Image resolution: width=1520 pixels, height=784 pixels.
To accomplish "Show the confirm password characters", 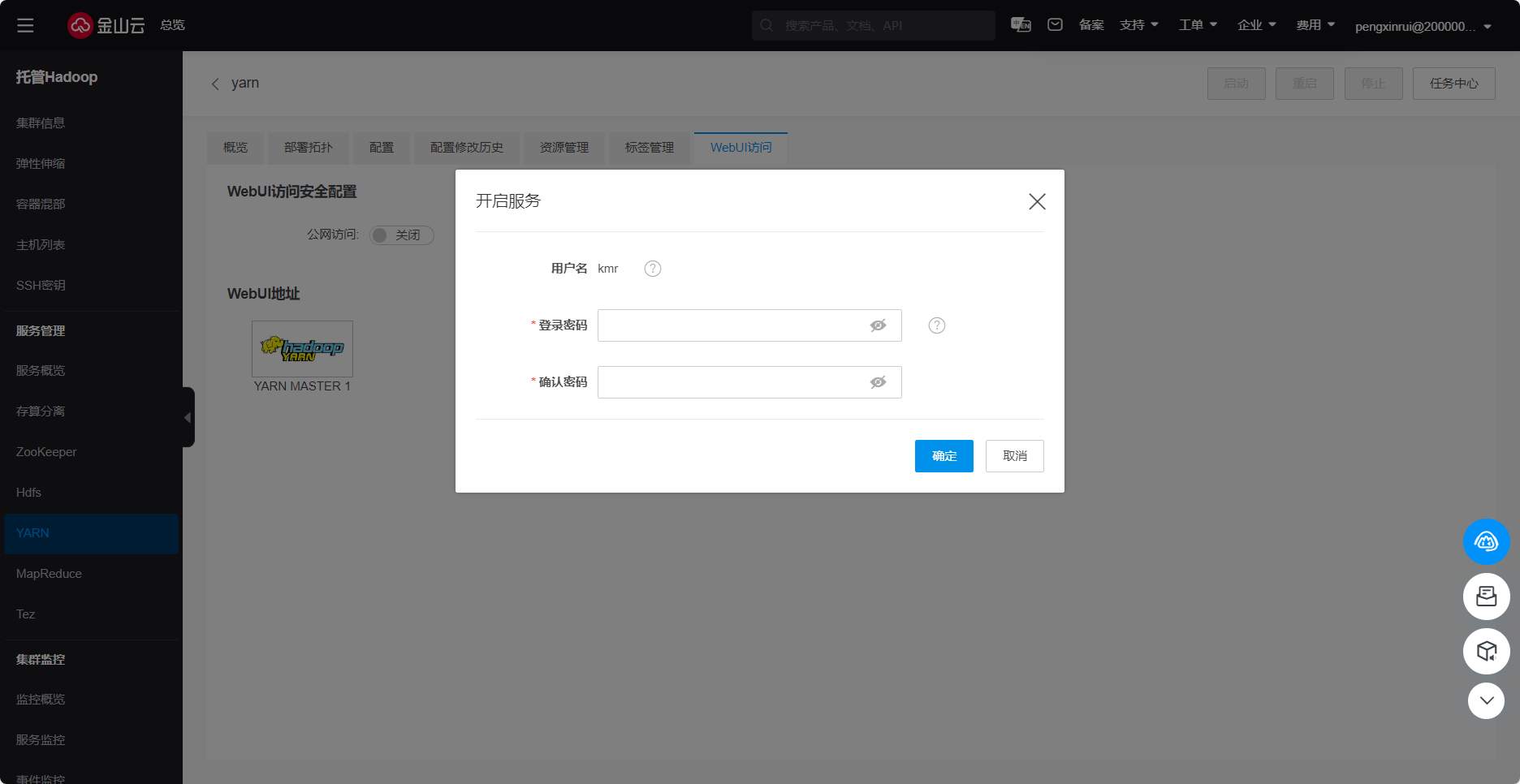I will pyautogui.click(x=878, y=382).
